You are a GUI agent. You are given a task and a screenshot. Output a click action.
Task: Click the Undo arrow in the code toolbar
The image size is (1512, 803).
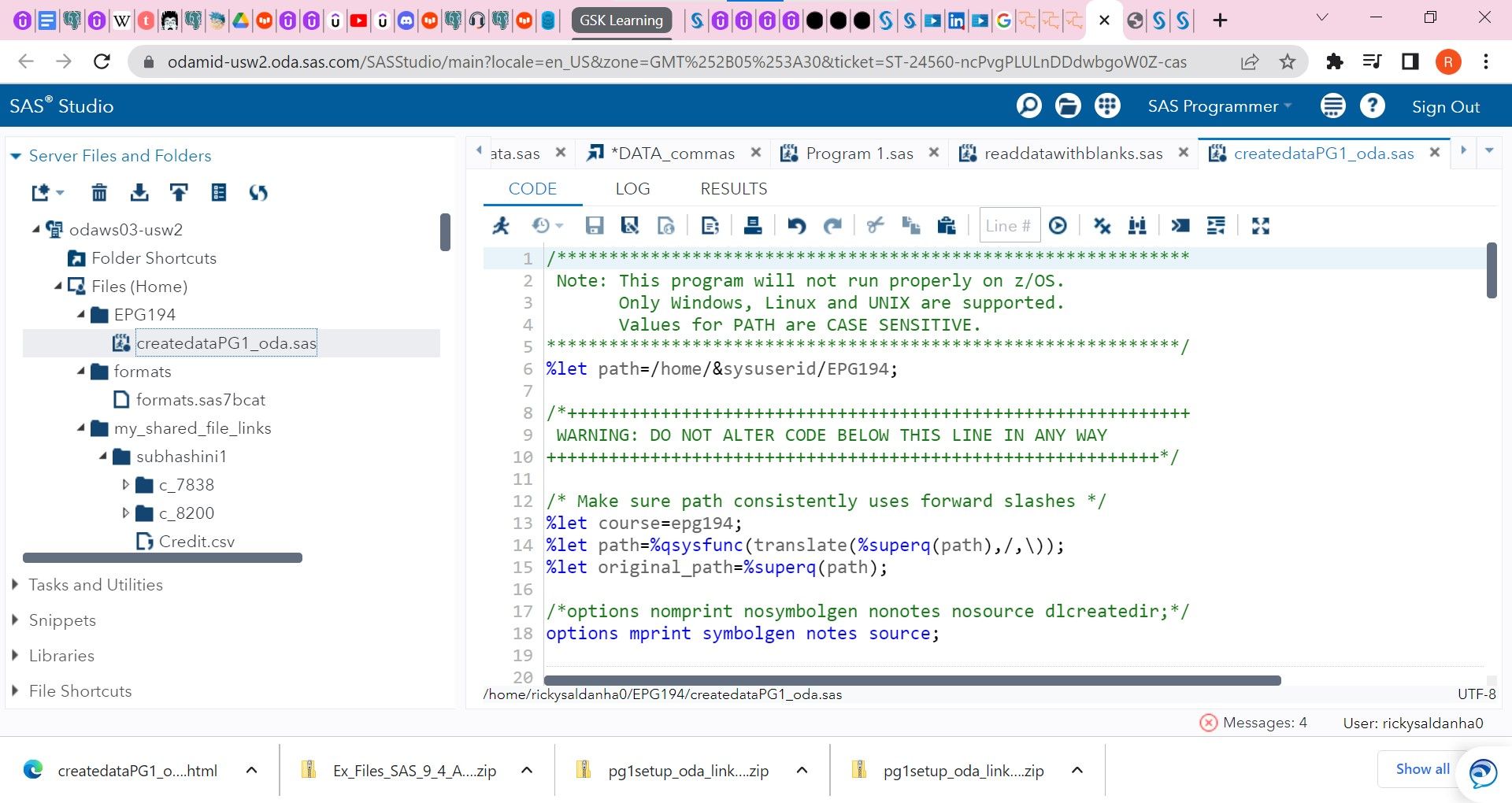796,226
